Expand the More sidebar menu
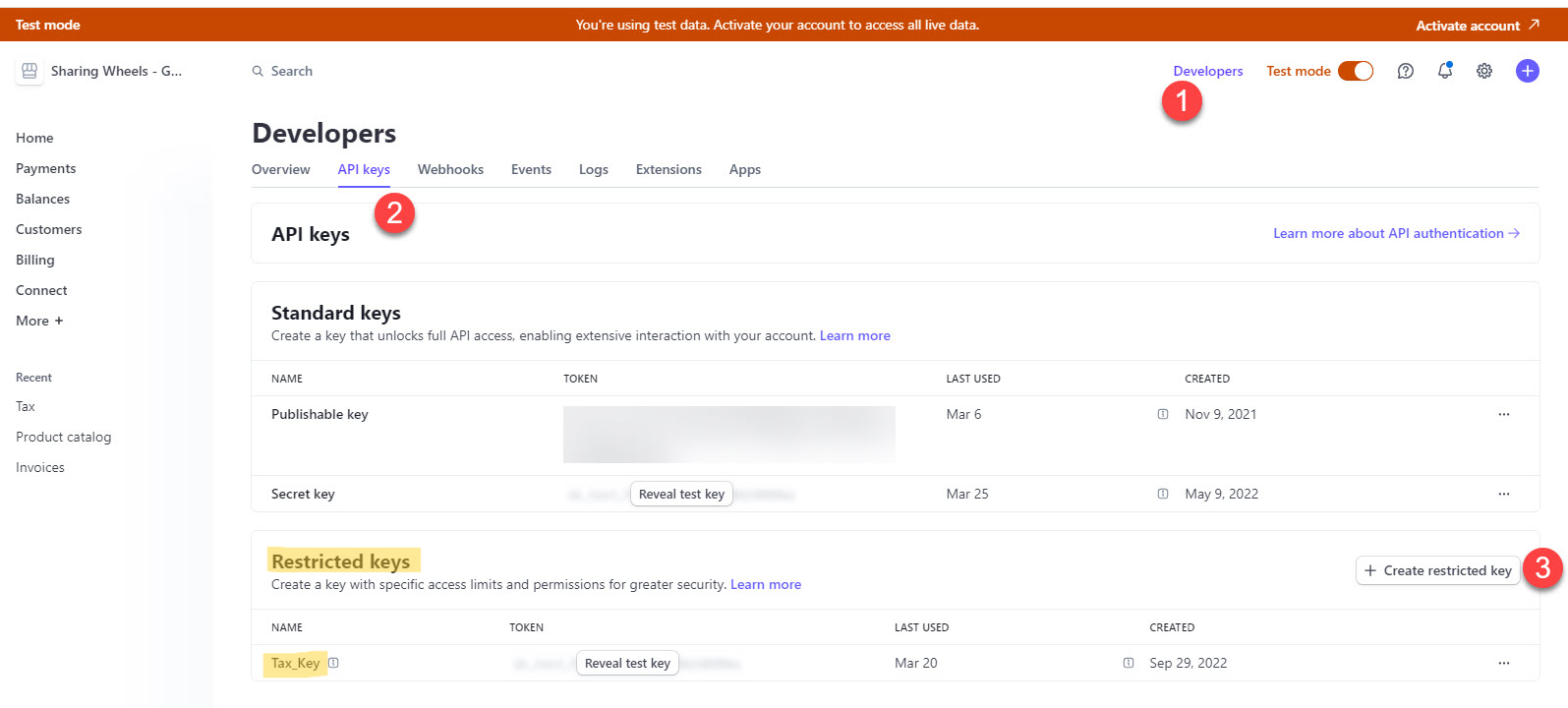This screenshot has width=1568, height=708. pos(39,321)
